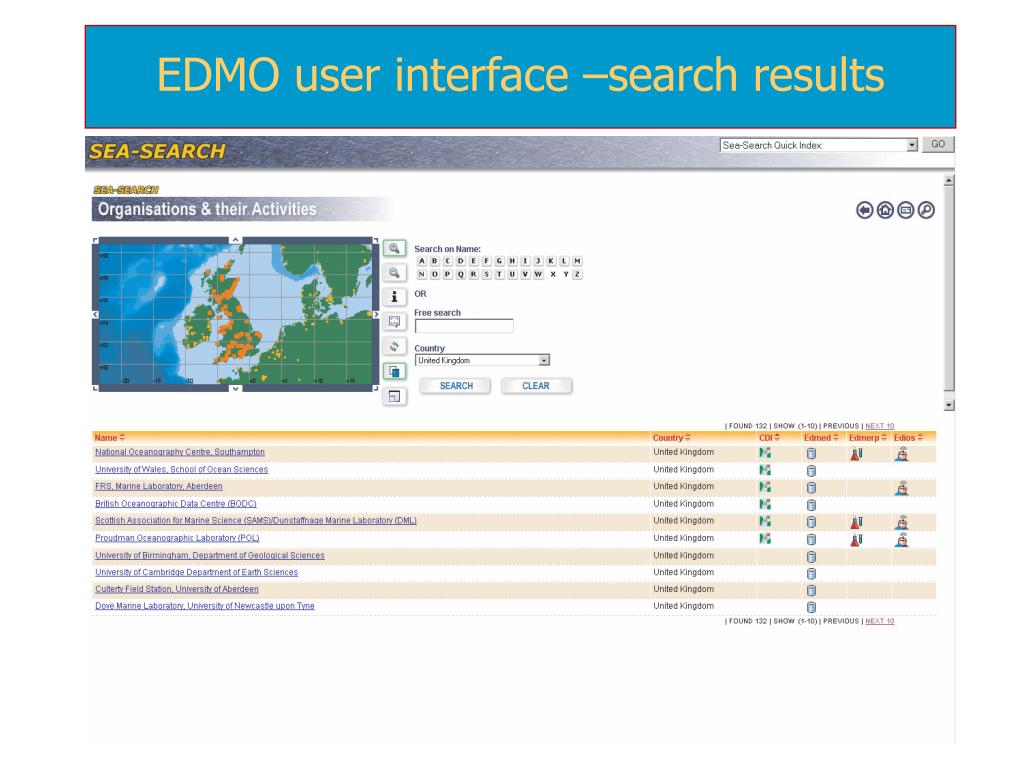Open Edios icon for National Oceanography Centre
This screenshot has width=1024, height=768.
click(902, 453)
